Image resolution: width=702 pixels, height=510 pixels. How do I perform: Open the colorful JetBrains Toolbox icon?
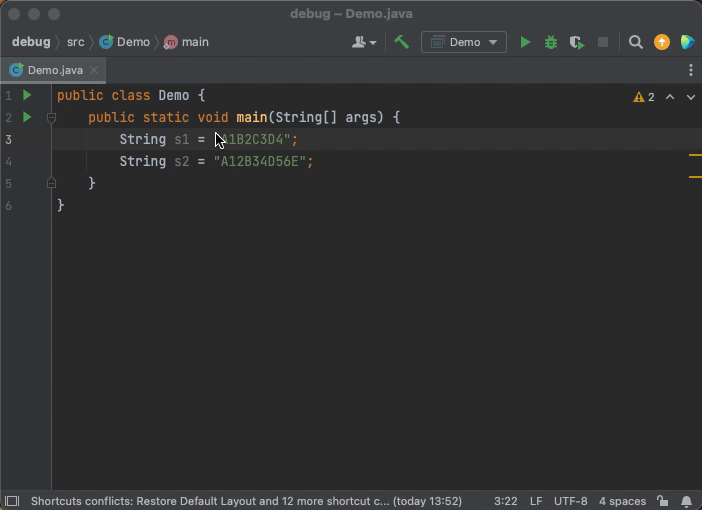click(687, 42)
